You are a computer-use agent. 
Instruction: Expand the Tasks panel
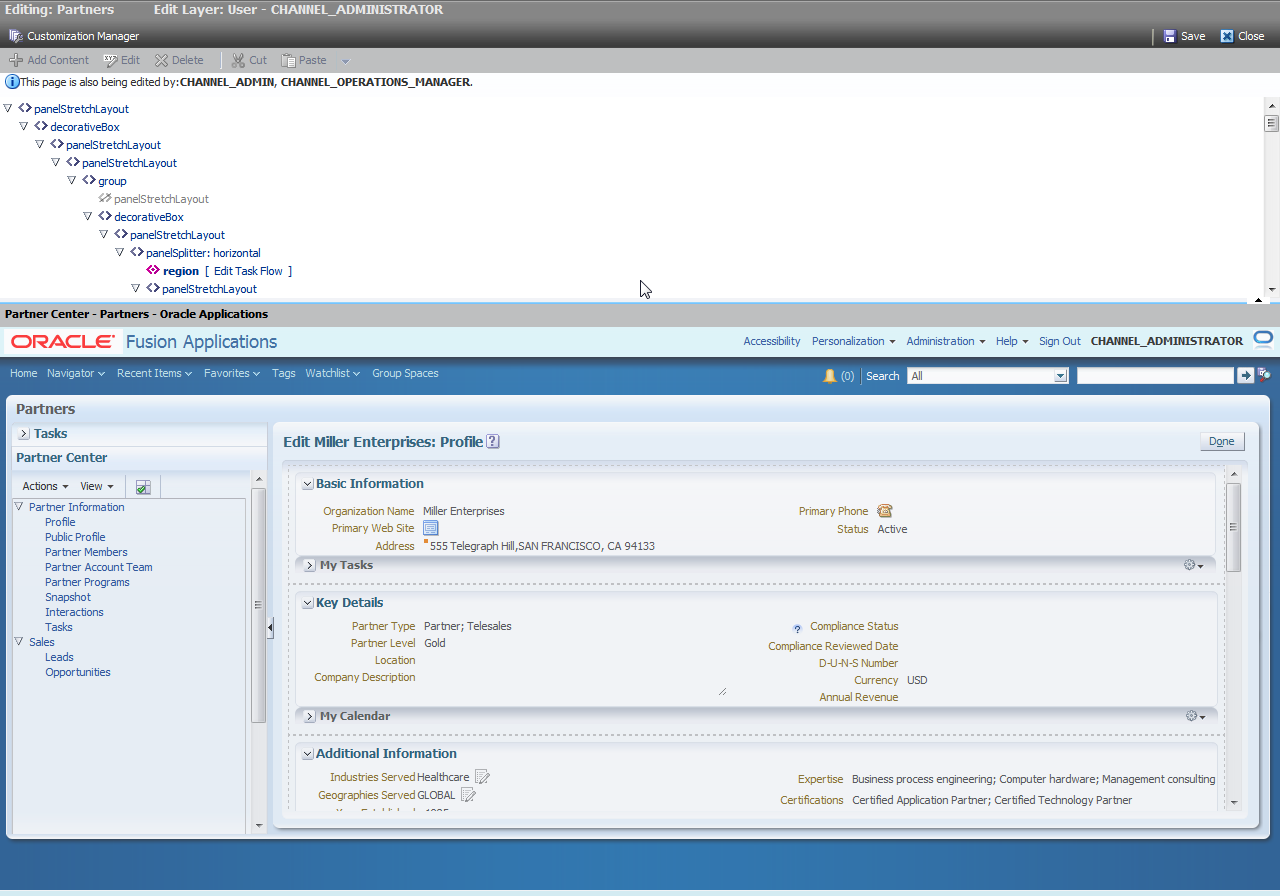(24, 434)
